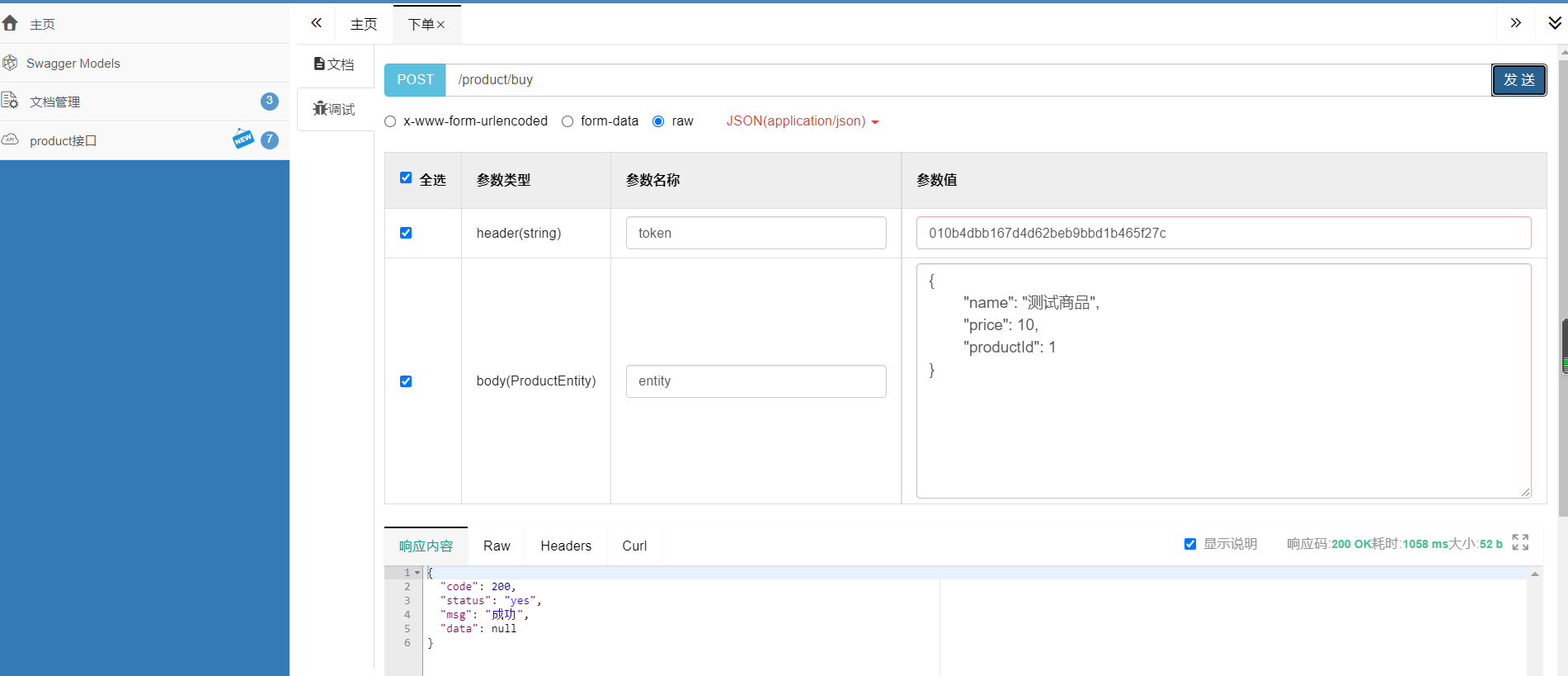Expand product接口 menu
The image size is (1568, 676).
tap(144, 140)
